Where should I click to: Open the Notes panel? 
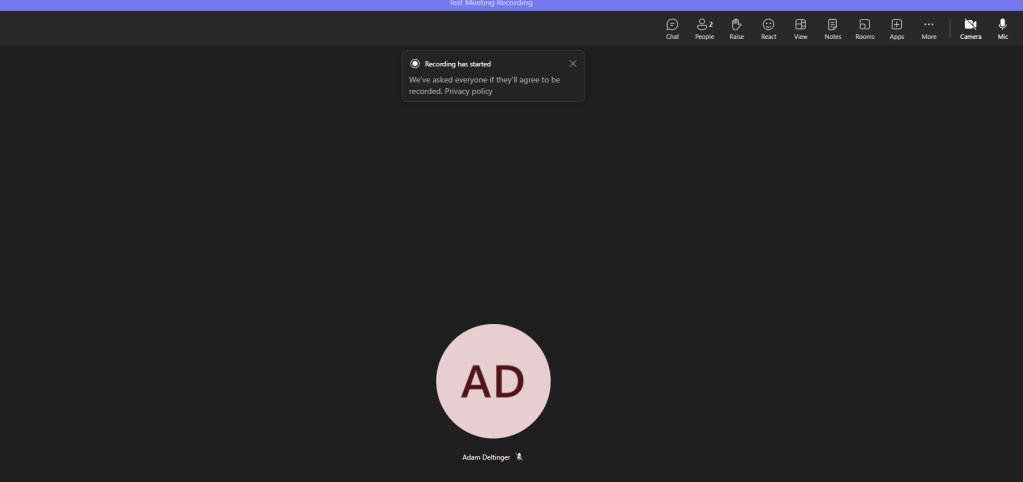[x=832, y=28]
